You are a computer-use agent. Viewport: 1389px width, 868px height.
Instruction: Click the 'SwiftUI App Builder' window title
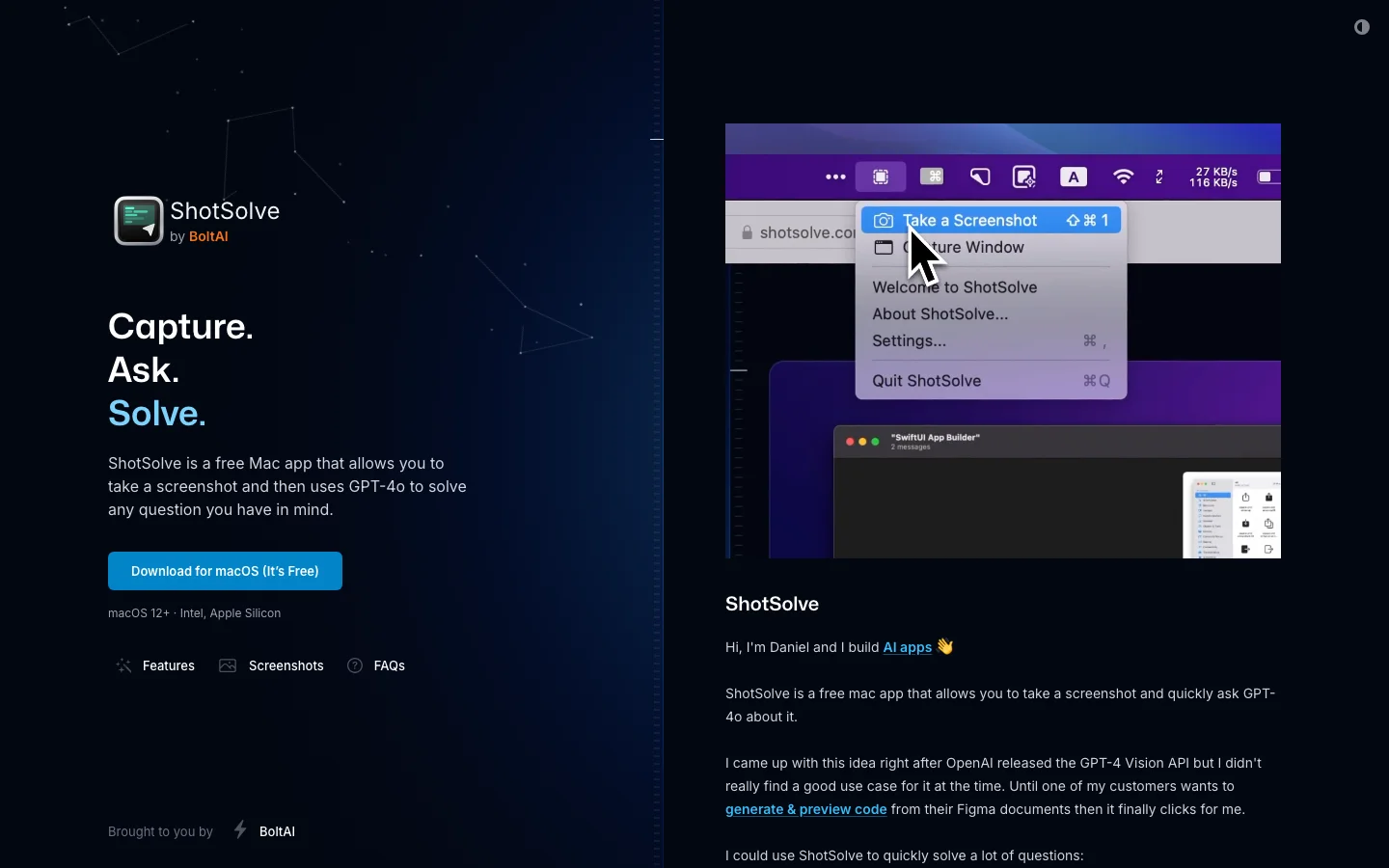[936, 438]
